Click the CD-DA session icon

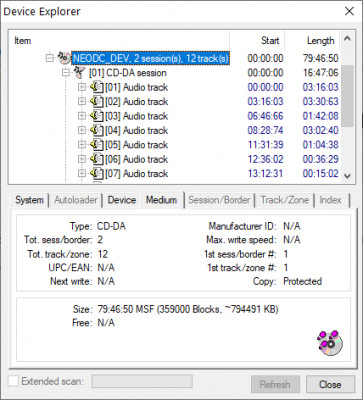click(80, 72)
